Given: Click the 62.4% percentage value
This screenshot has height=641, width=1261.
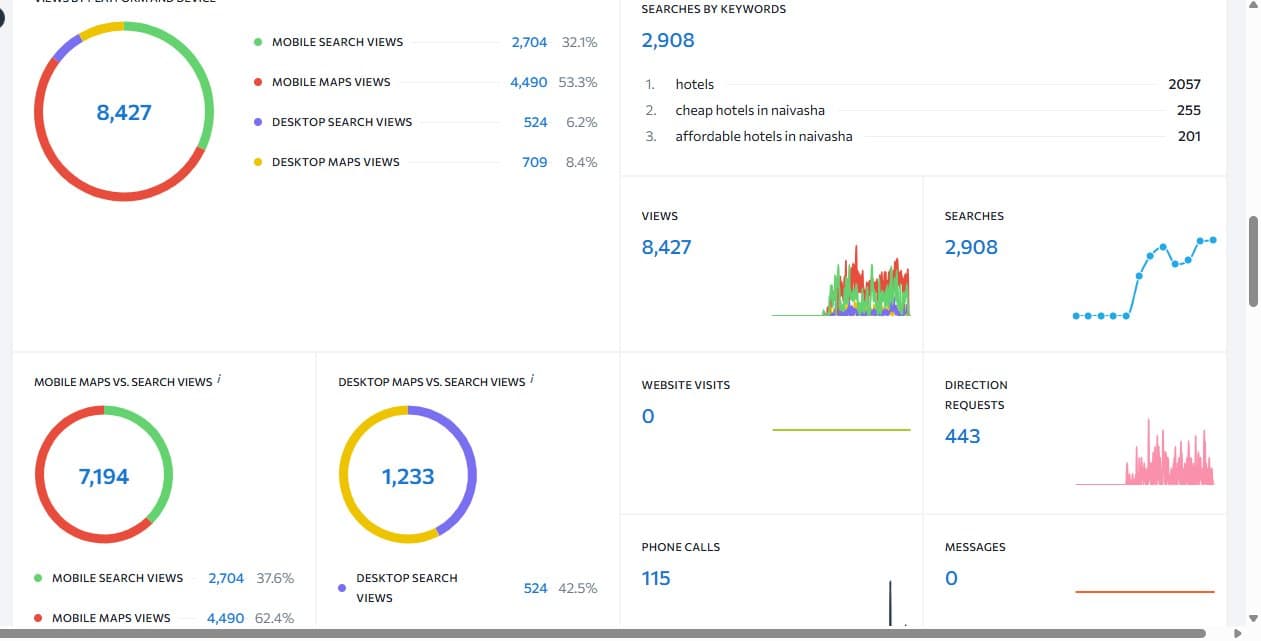Looking at the screenshot, I should click(275, 618).
